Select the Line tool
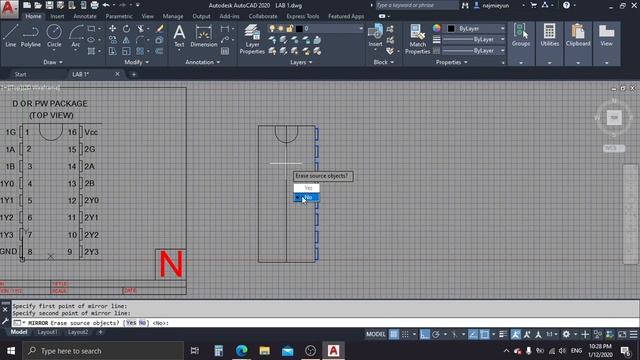This screenshot has width=640, height=360. click(x=10, y=36)
